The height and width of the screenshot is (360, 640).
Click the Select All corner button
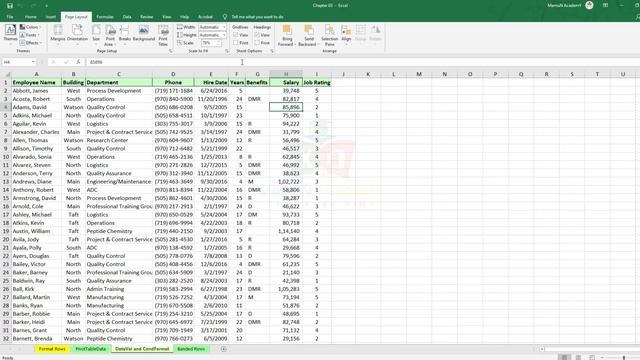(x=7, y=74)
